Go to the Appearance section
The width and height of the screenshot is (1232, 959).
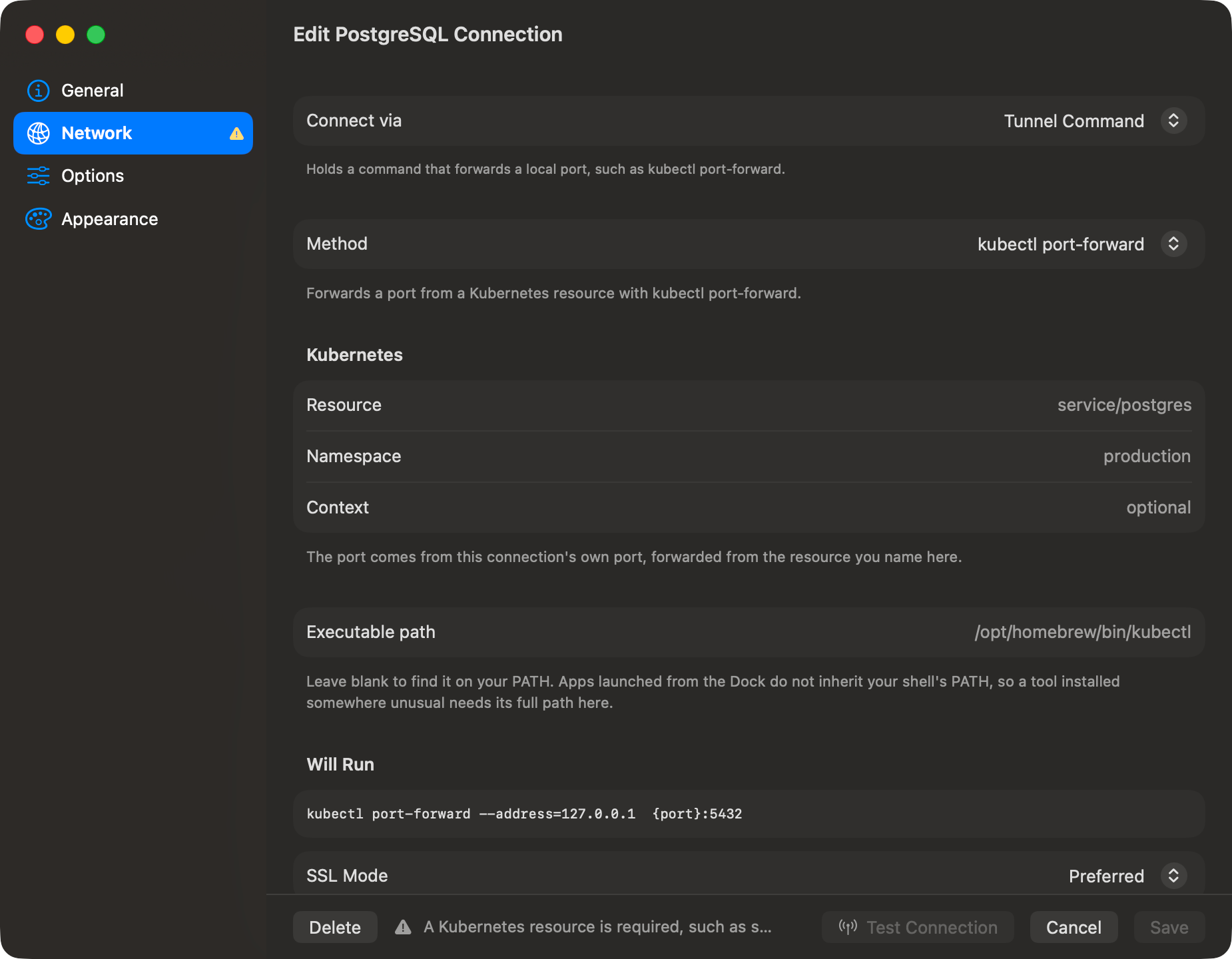(133, 218)
